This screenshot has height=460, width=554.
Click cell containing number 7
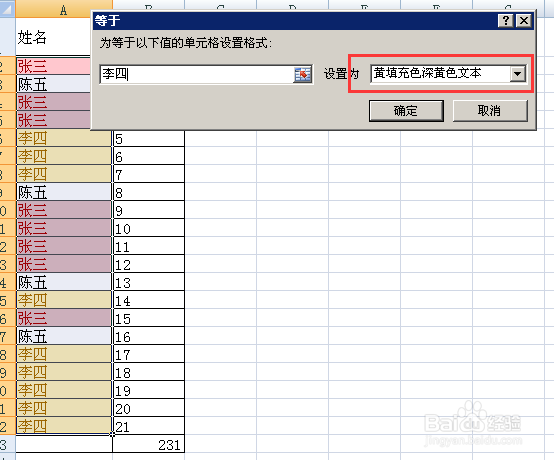[x=148, y=174]
